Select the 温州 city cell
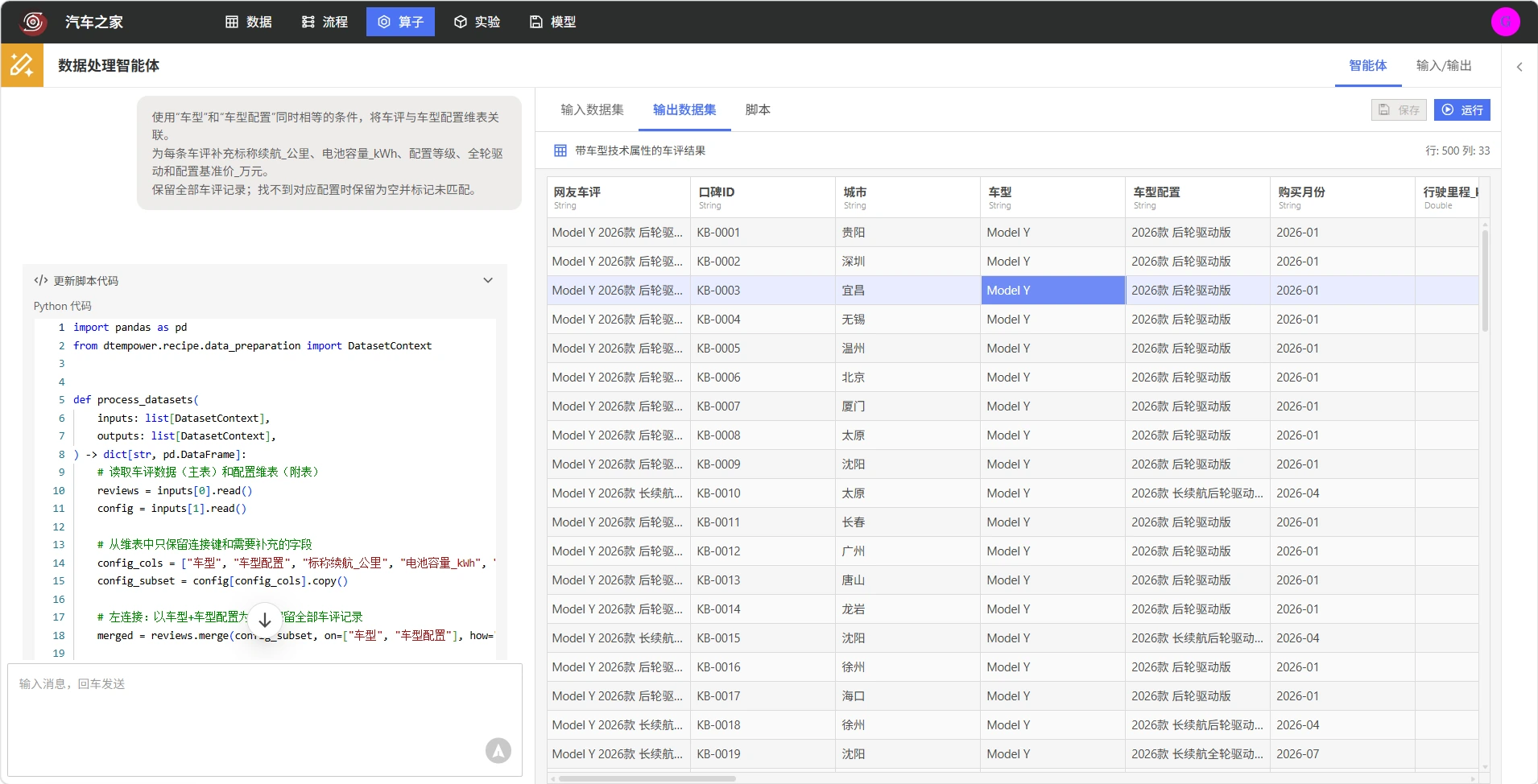The height and width of the screenshot is (784, 1538). click(908, 349)
